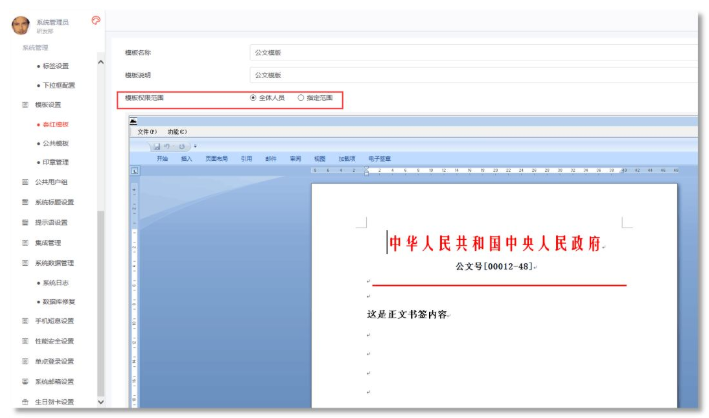The height and width of the screenshot is (418, 709).
Task: Click the sidebar vertical scrollbar thumb
Action: point(101,303)
